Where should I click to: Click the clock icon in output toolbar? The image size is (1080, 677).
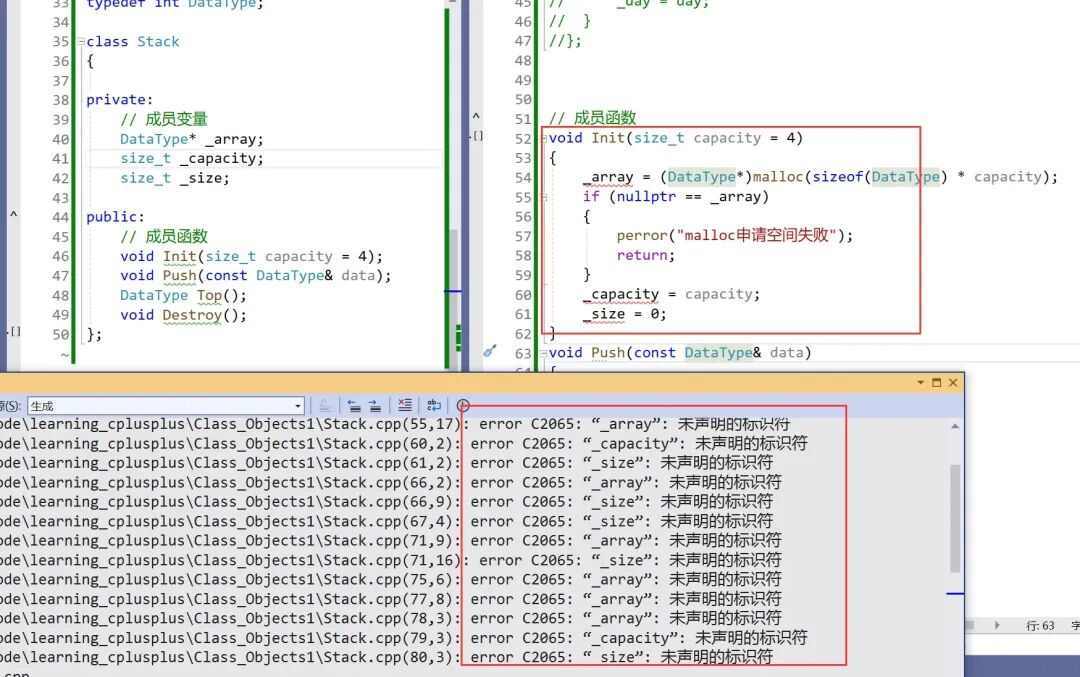463,406
